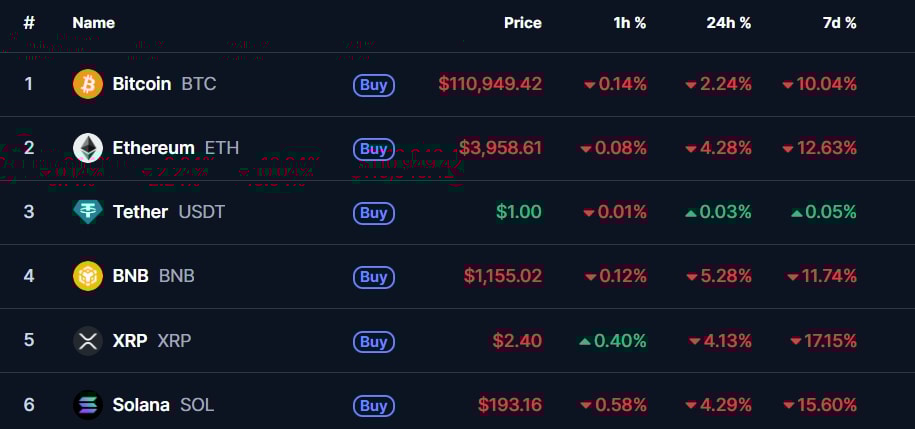Click the Ethereum diamond logo icon

[88, 148]
